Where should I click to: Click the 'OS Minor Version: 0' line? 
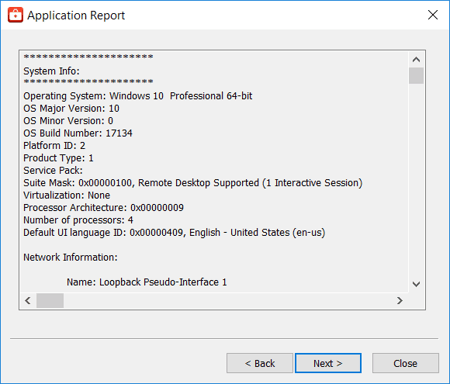coord(68,121)
